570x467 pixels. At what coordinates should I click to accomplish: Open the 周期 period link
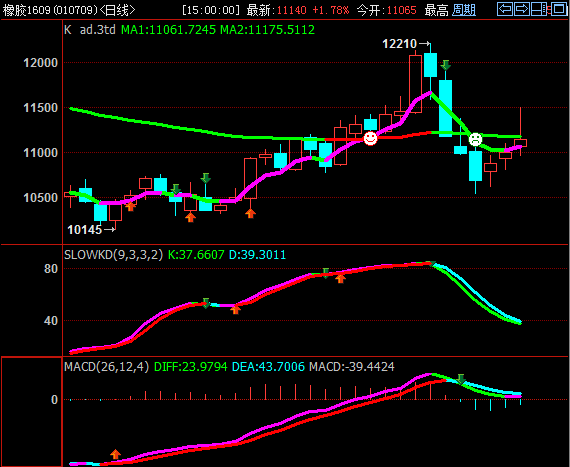[x=464, y=10]
